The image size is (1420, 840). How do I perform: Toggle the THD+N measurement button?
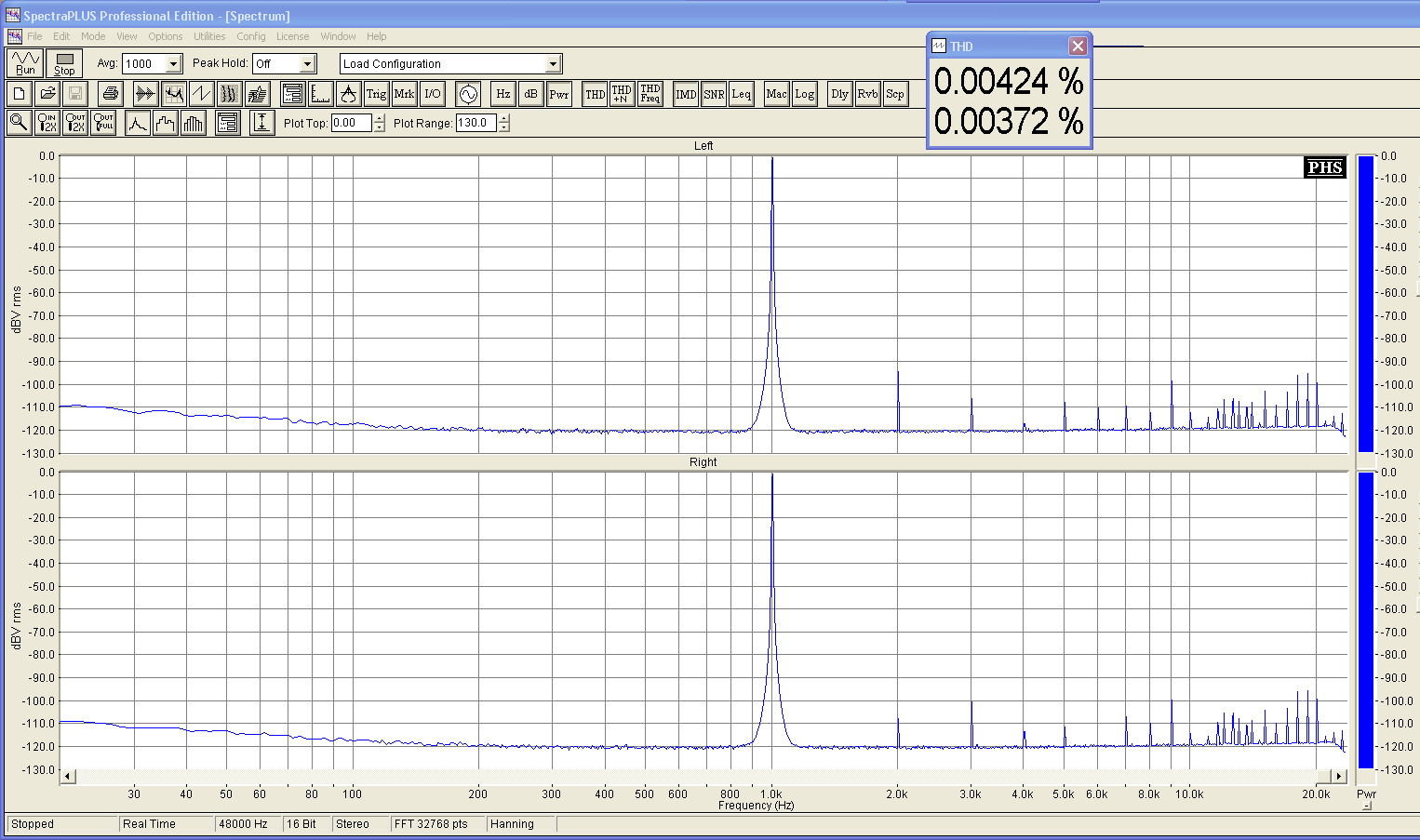(622, 94)
